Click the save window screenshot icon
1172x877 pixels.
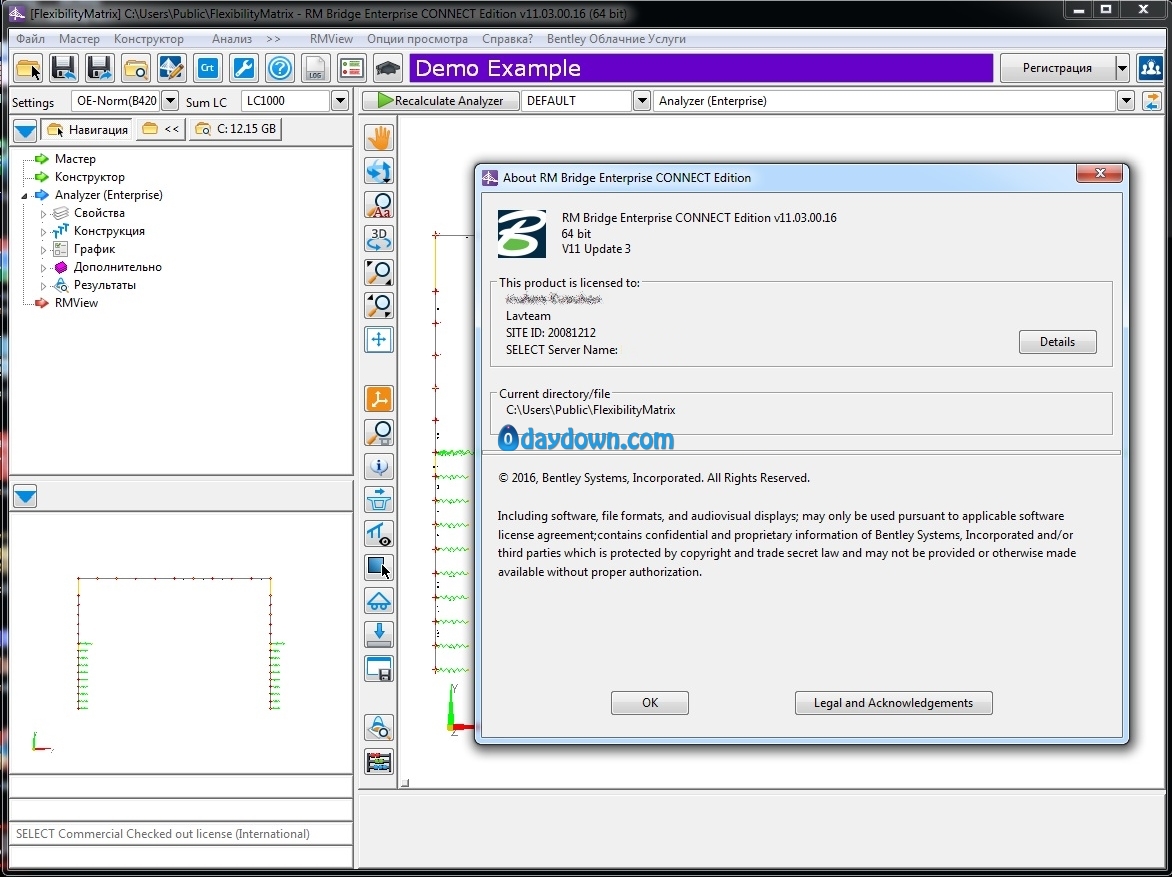[x=379, y=668]
